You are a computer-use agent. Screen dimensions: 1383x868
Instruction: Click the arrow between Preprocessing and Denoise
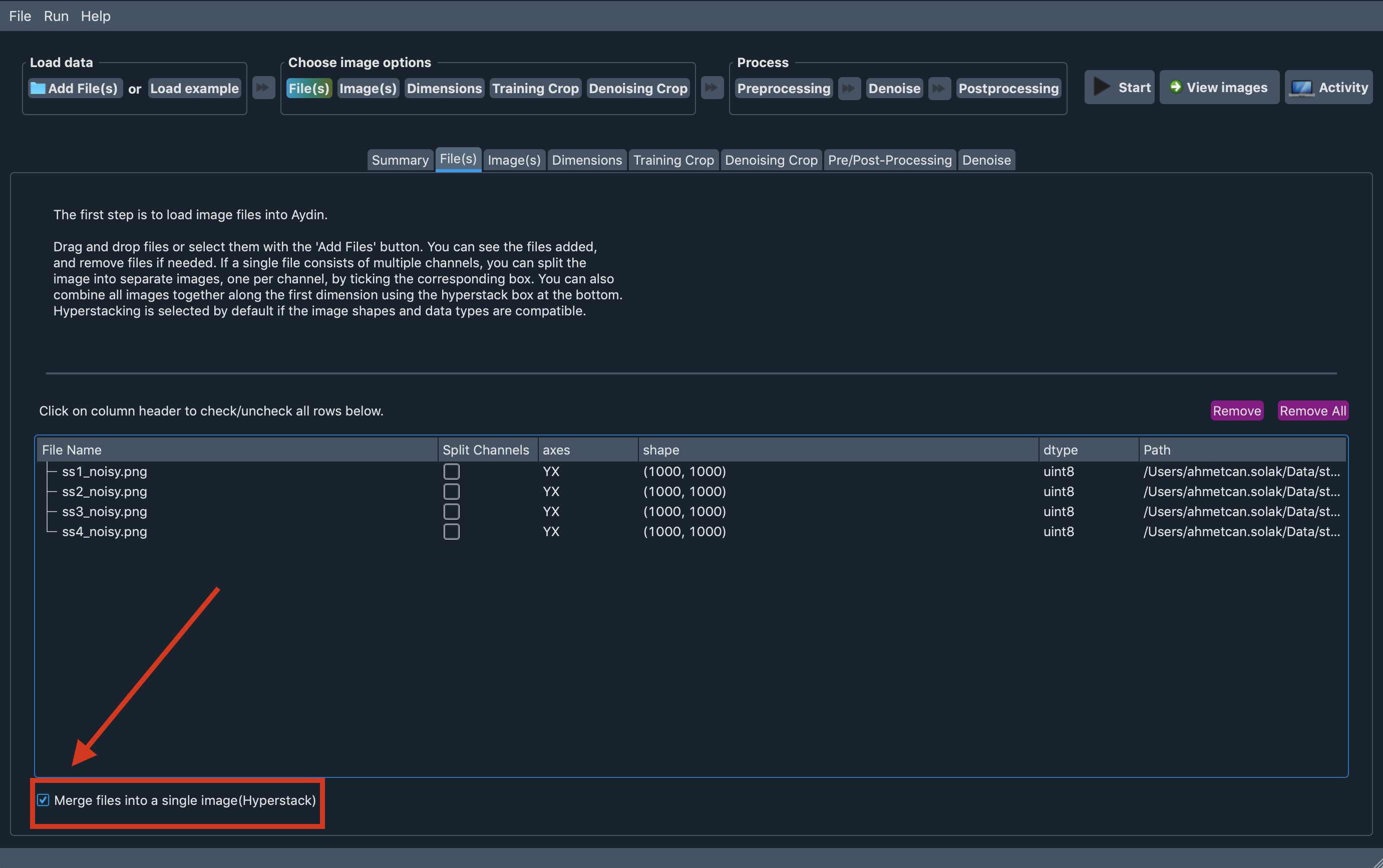(849, 89)
